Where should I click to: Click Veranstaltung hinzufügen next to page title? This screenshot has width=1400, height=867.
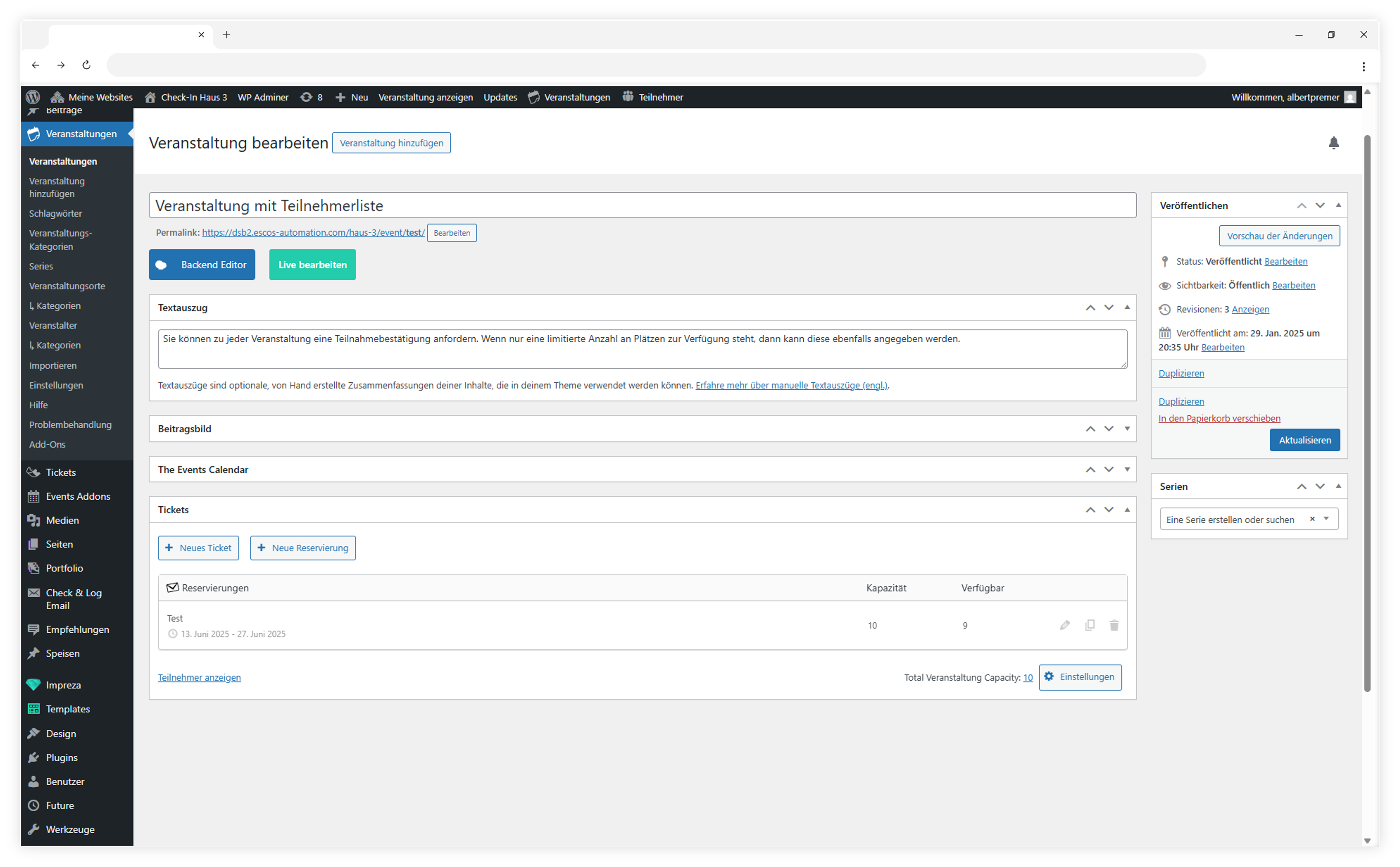[x=391, y=143]
